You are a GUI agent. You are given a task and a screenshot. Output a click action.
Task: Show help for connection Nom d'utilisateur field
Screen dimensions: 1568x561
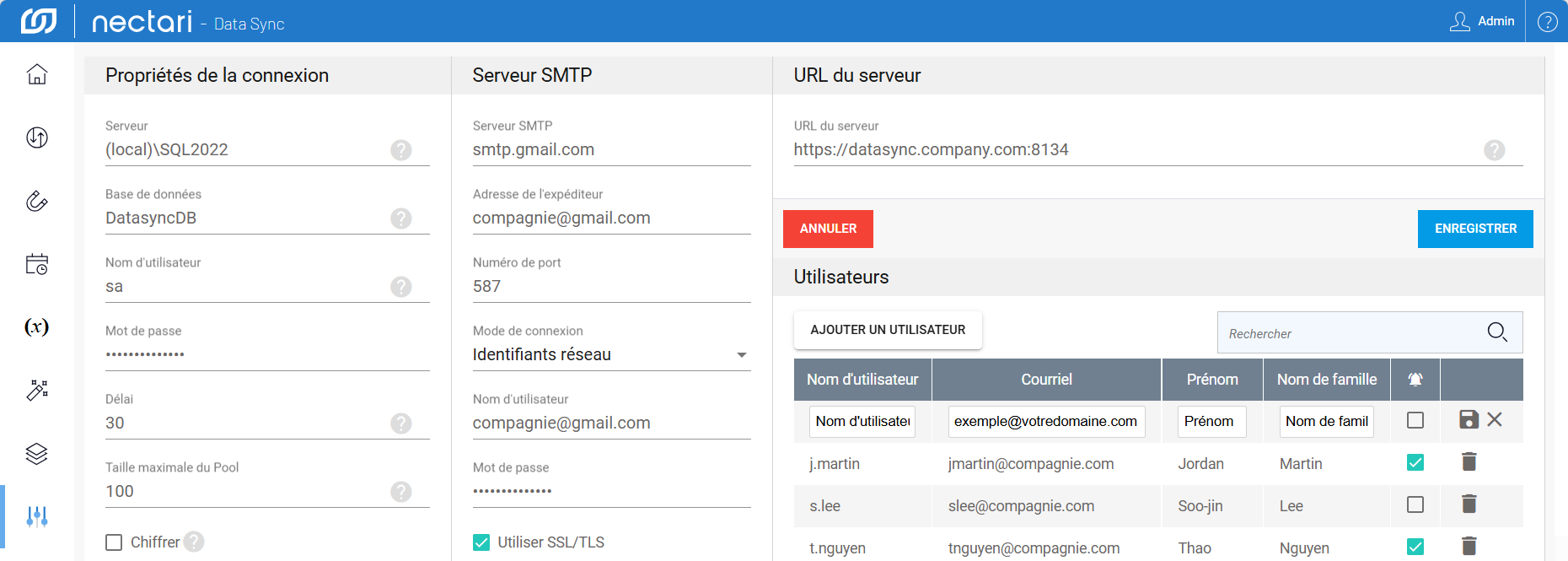401,287
